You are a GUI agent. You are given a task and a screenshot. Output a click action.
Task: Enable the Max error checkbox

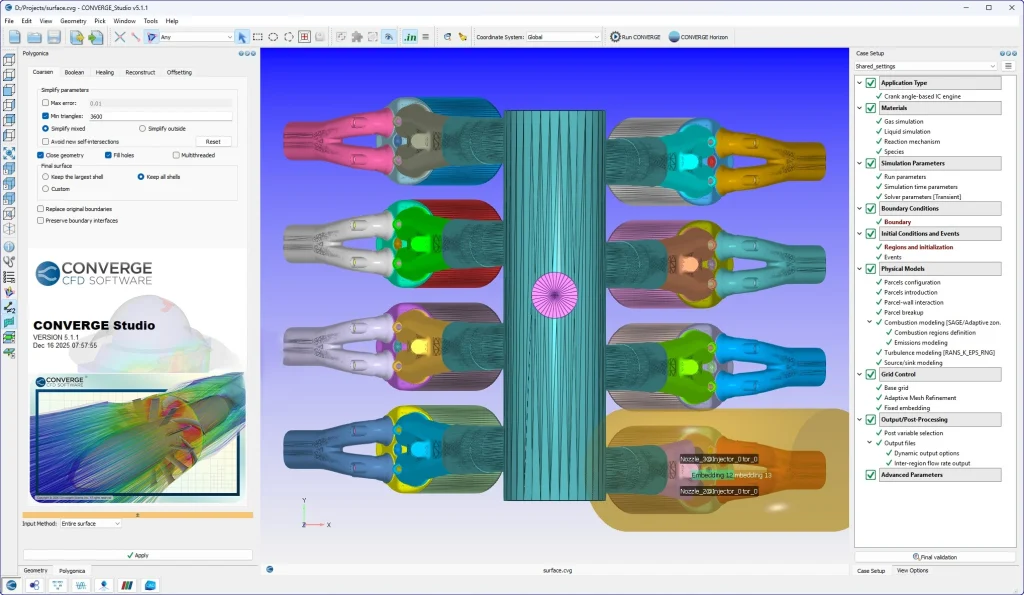coord(45,103)
